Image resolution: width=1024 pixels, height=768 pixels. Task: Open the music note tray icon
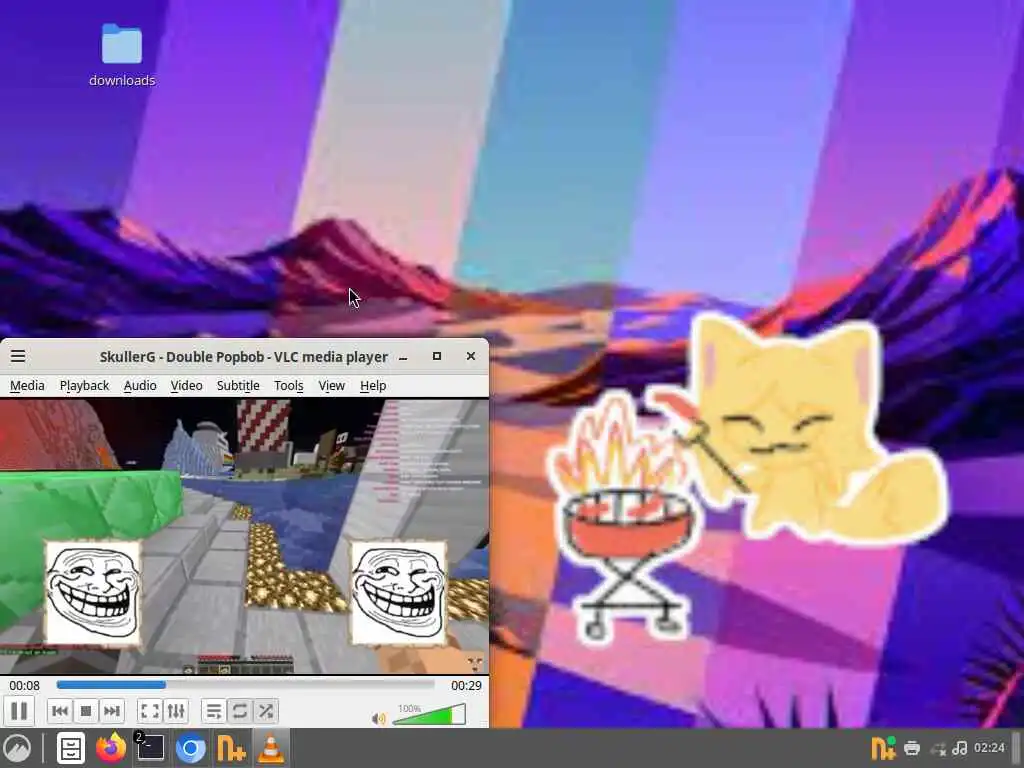point(959,748)
